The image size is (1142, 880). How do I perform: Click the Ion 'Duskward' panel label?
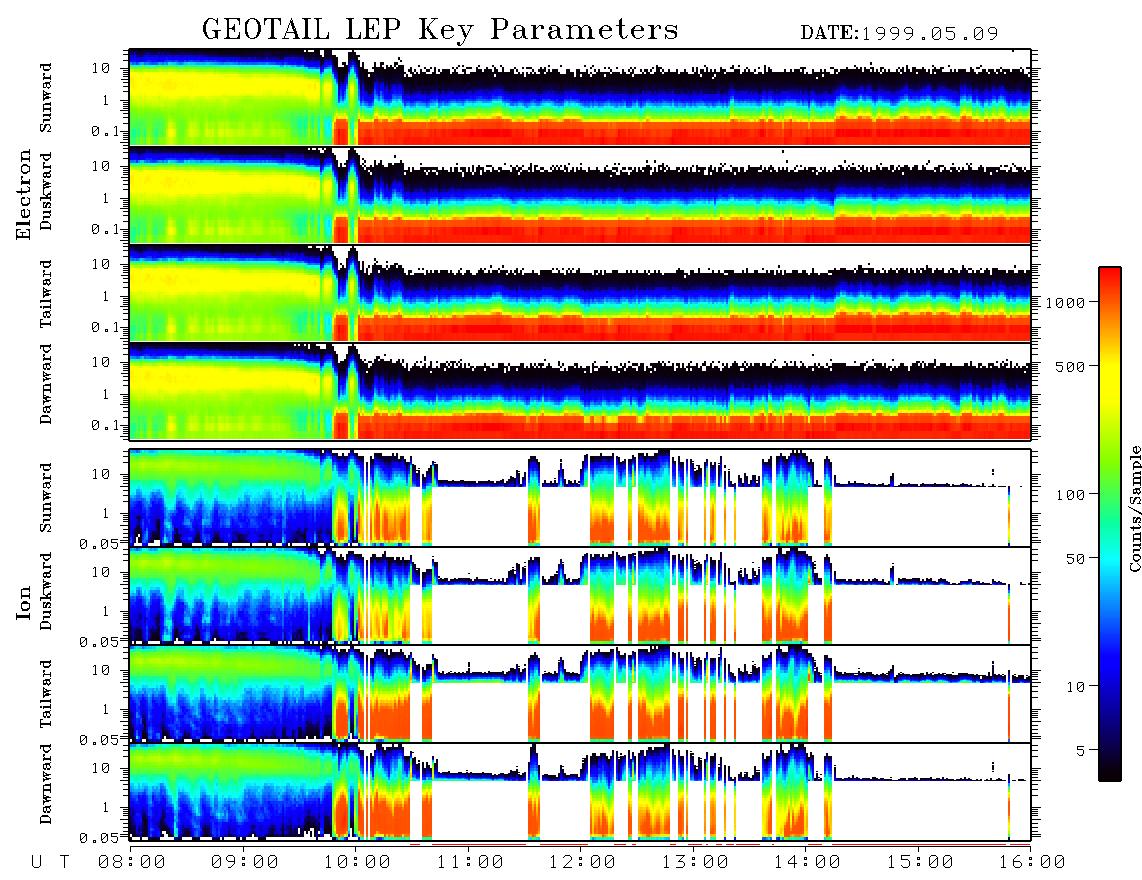tap(46, 591)
